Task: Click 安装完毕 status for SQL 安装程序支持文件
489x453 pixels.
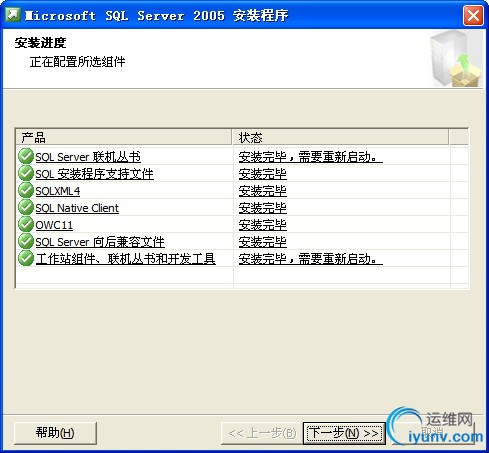Action: [x=263, y=174]
